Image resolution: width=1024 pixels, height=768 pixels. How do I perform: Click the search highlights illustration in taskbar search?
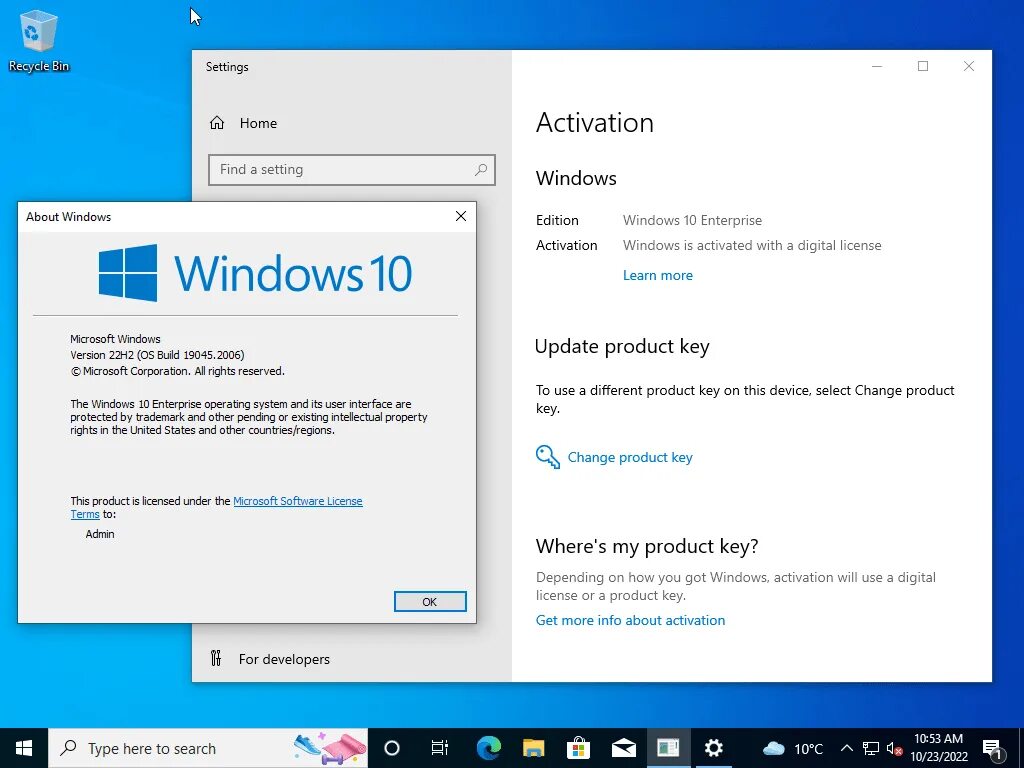click(x=330, y=748)
